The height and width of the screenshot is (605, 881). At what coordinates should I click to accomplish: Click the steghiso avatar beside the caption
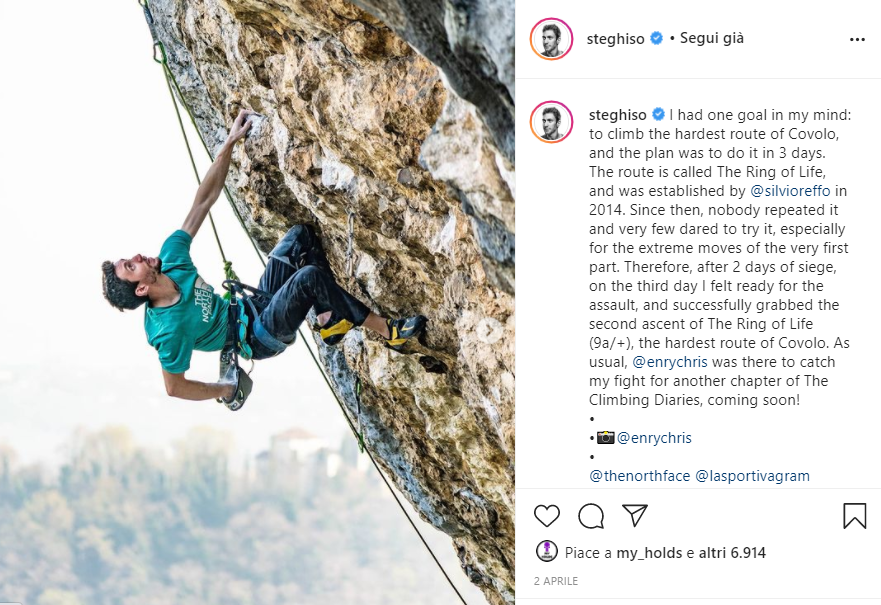[x=551, y=122]
